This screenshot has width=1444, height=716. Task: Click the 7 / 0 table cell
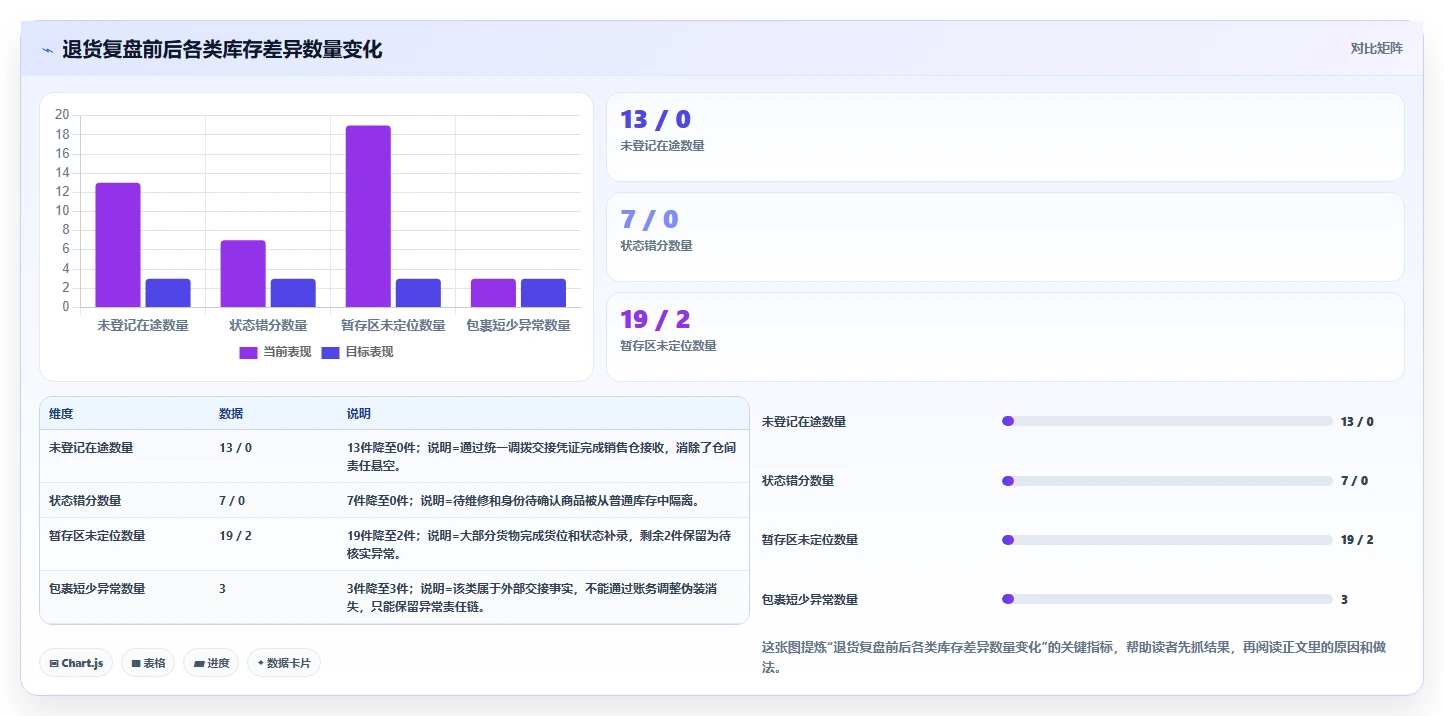pyautogui.click(x=232, y=501)
